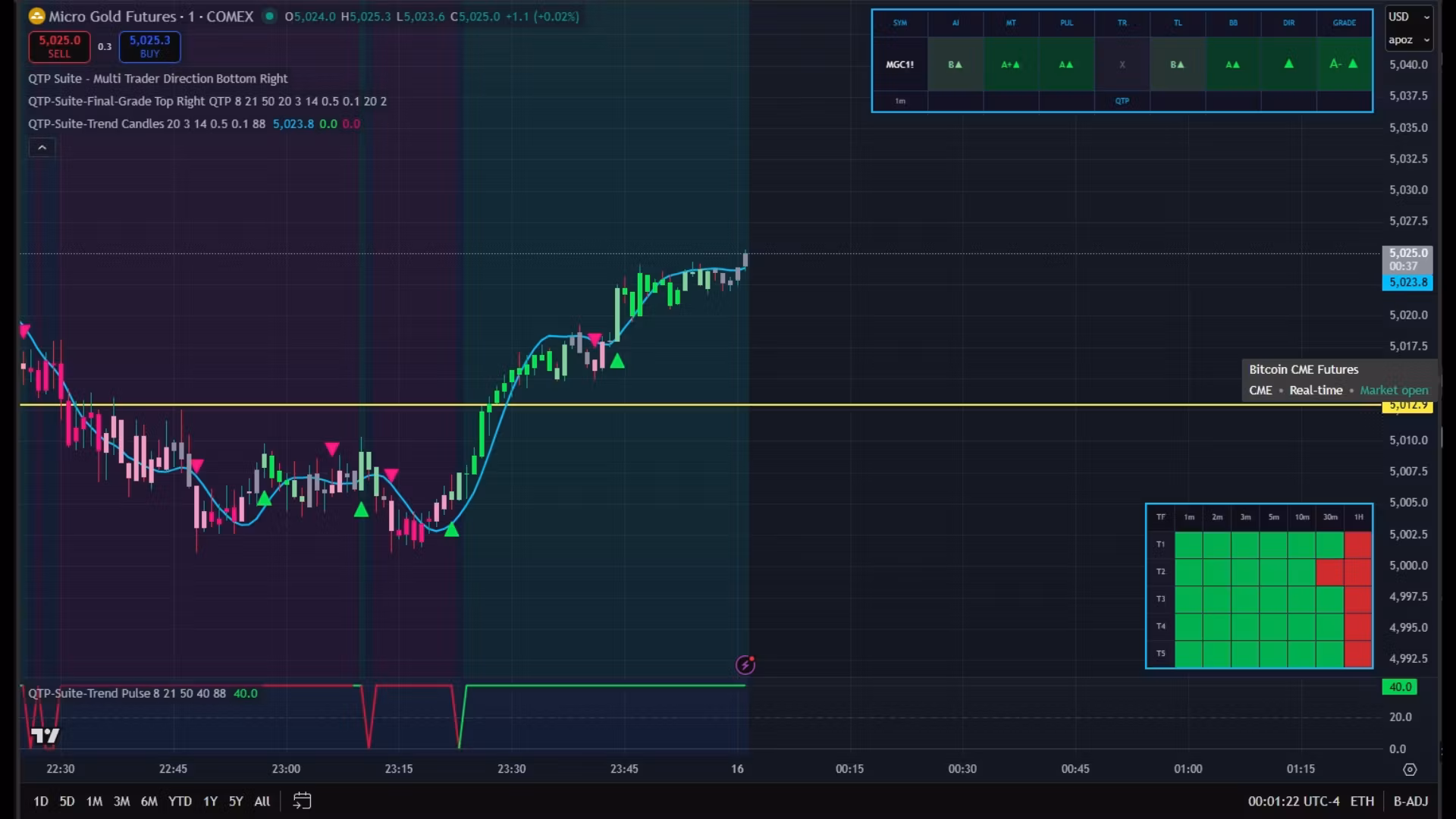Click the yellow horizontal line price label 5,012.9
The image size is (1456, 819).
pos(1409,405)
